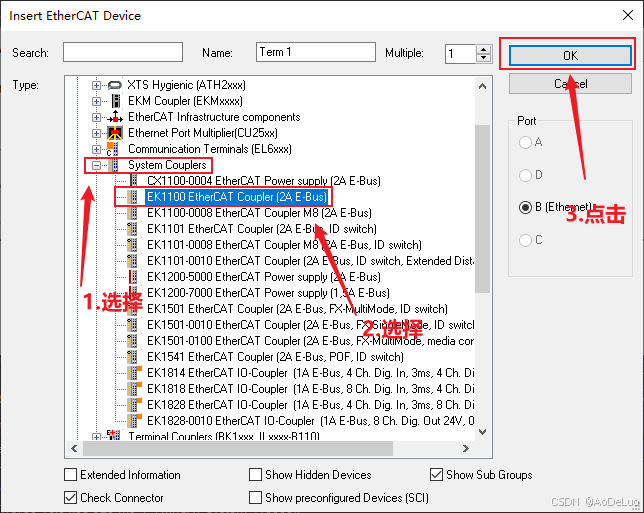
Task: Uncheck the Show Sub Groups checkbox
Action: click(436, 475)
